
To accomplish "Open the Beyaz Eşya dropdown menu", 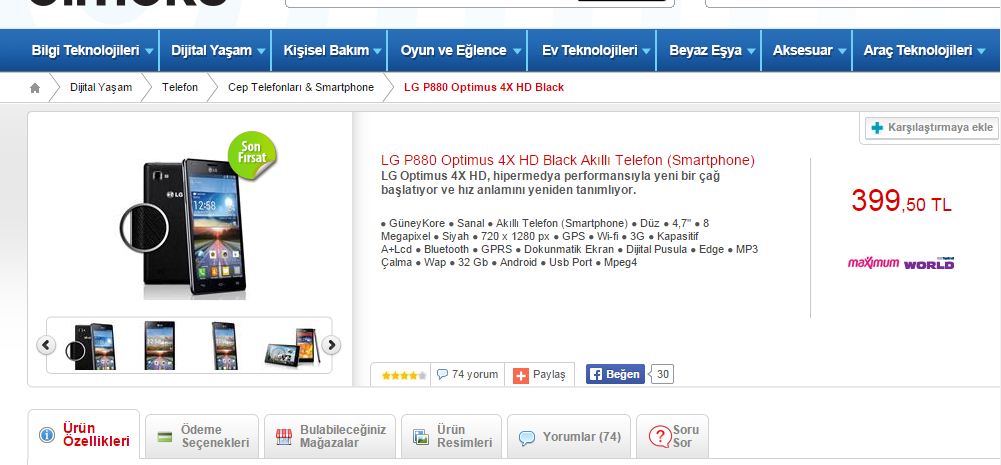I will click(711, 50).
